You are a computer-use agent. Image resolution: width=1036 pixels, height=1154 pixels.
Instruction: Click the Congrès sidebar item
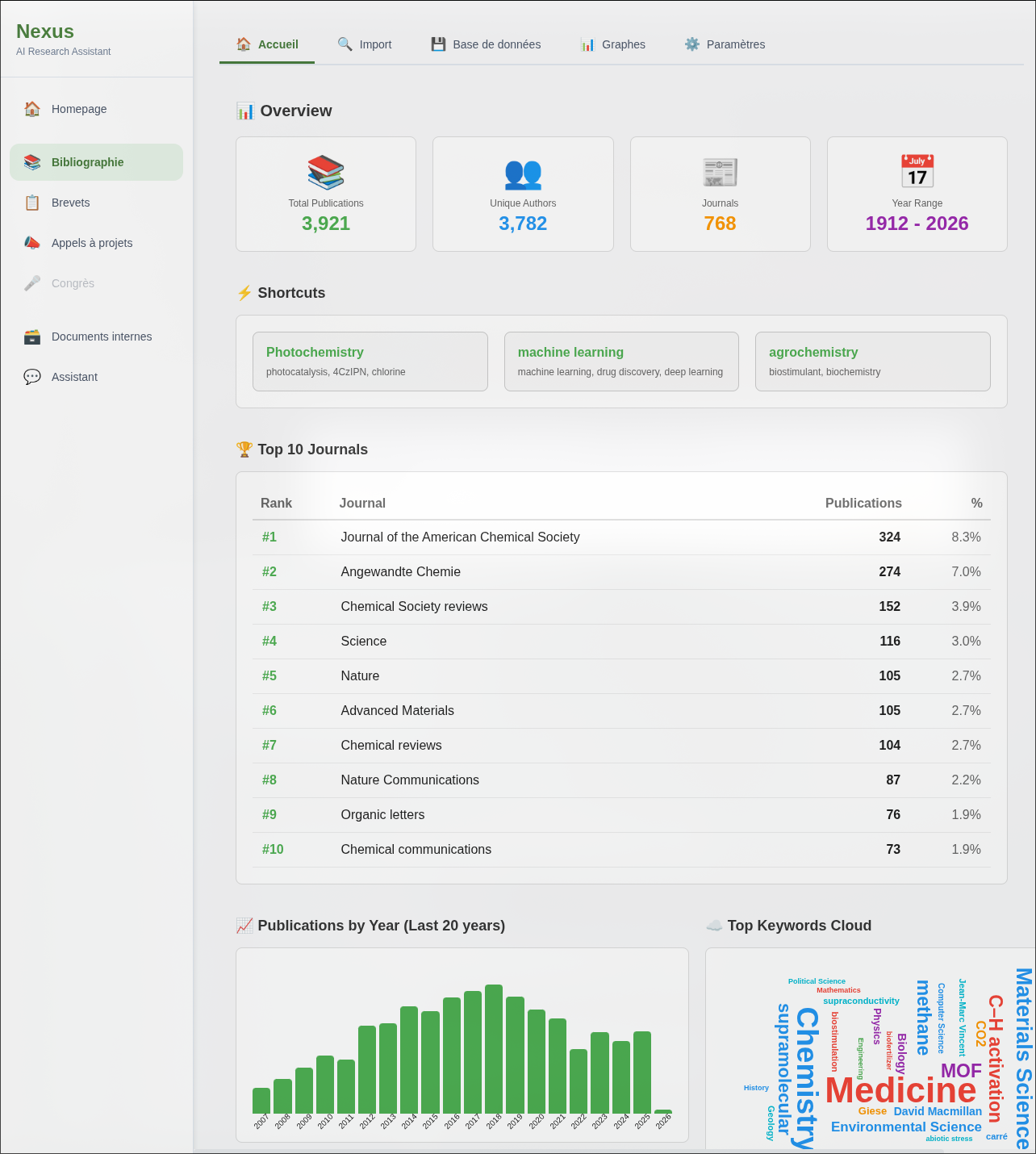pyautogui.click(x=73, y=283)
